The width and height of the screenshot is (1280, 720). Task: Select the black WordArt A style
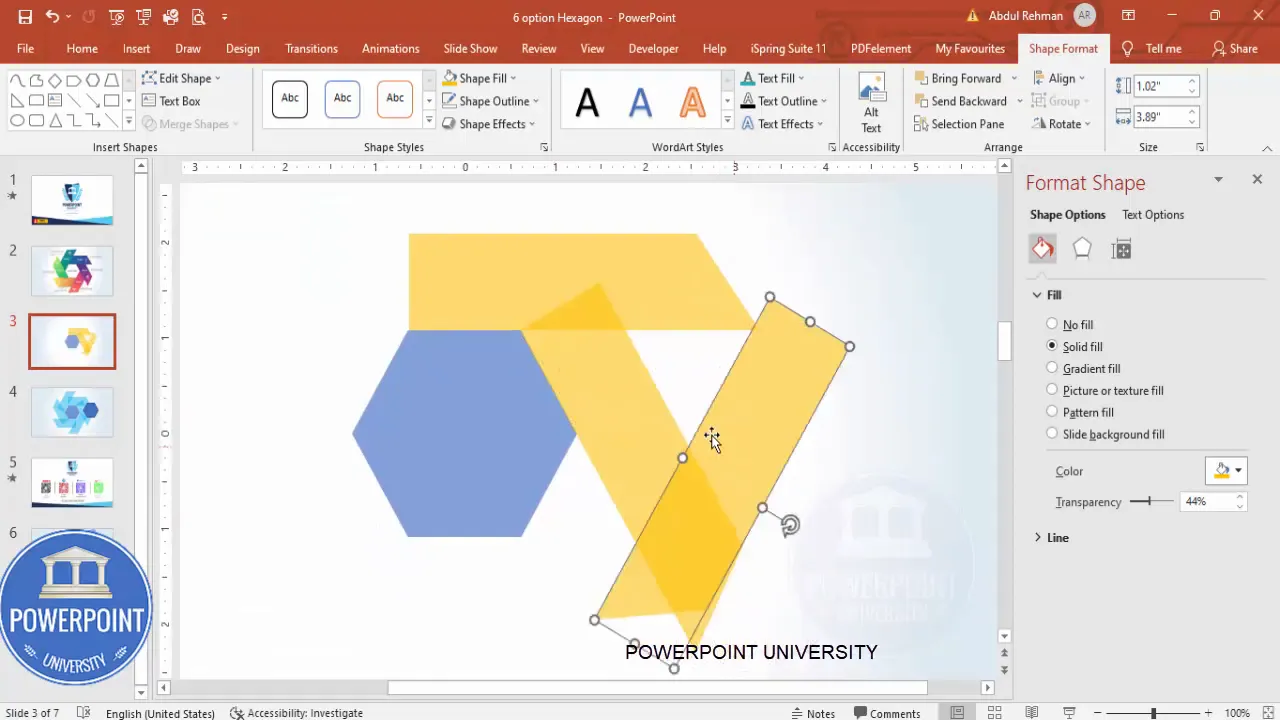(x=587, y=101)
